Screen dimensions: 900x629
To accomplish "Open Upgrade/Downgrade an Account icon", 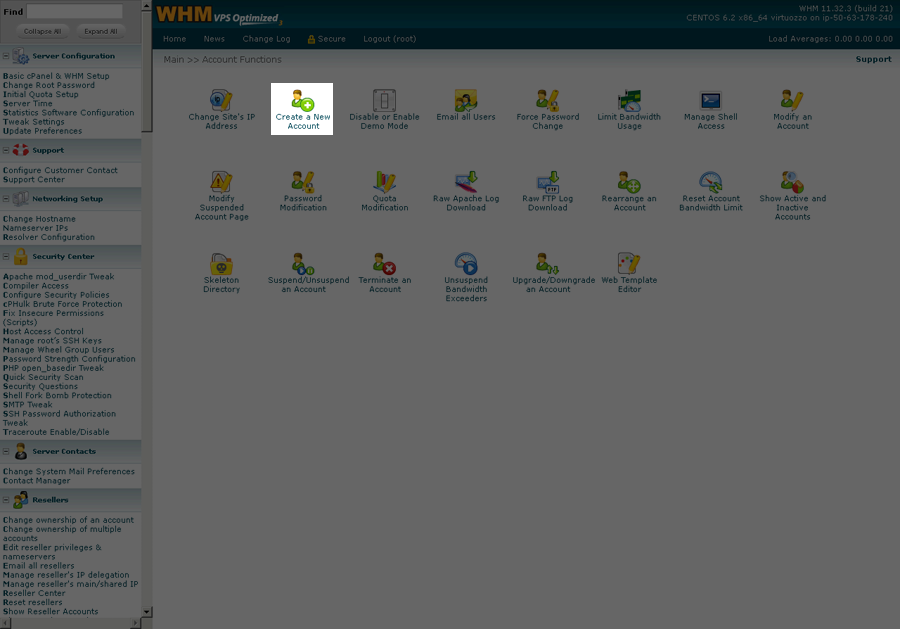I will 547,263.
